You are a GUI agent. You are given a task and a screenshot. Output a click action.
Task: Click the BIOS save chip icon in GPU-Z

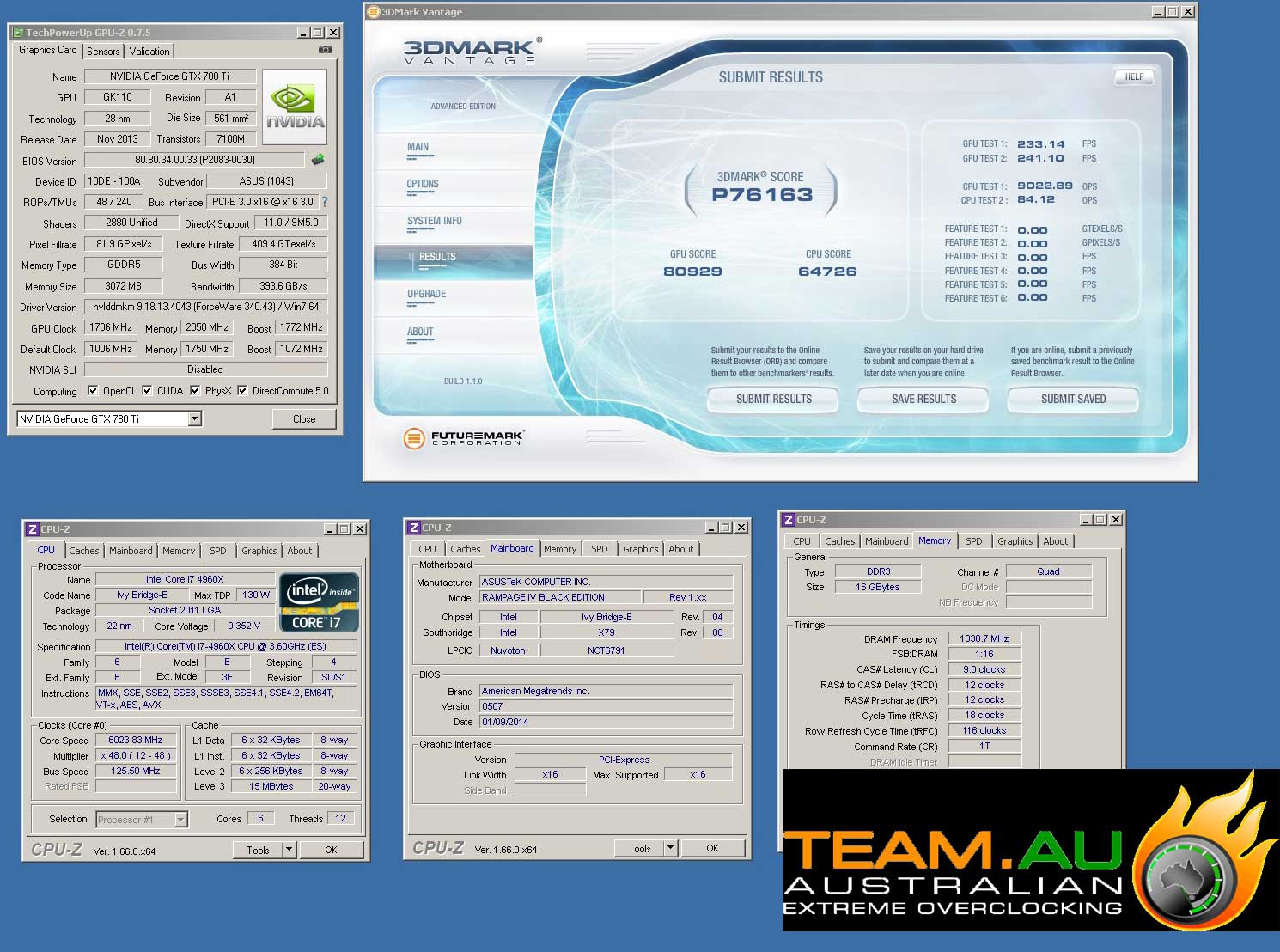[x=318, y=160]
